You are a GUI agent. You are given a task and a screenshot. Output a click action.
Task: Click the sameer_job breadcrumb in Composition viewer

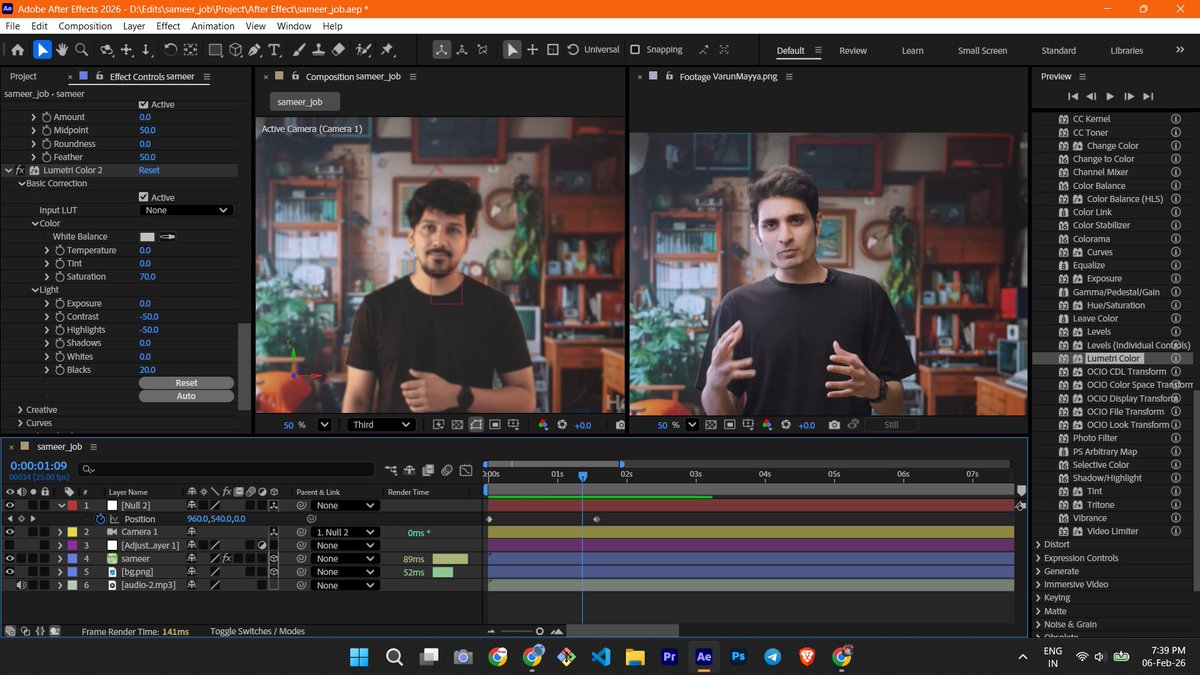tap(304, 101)
